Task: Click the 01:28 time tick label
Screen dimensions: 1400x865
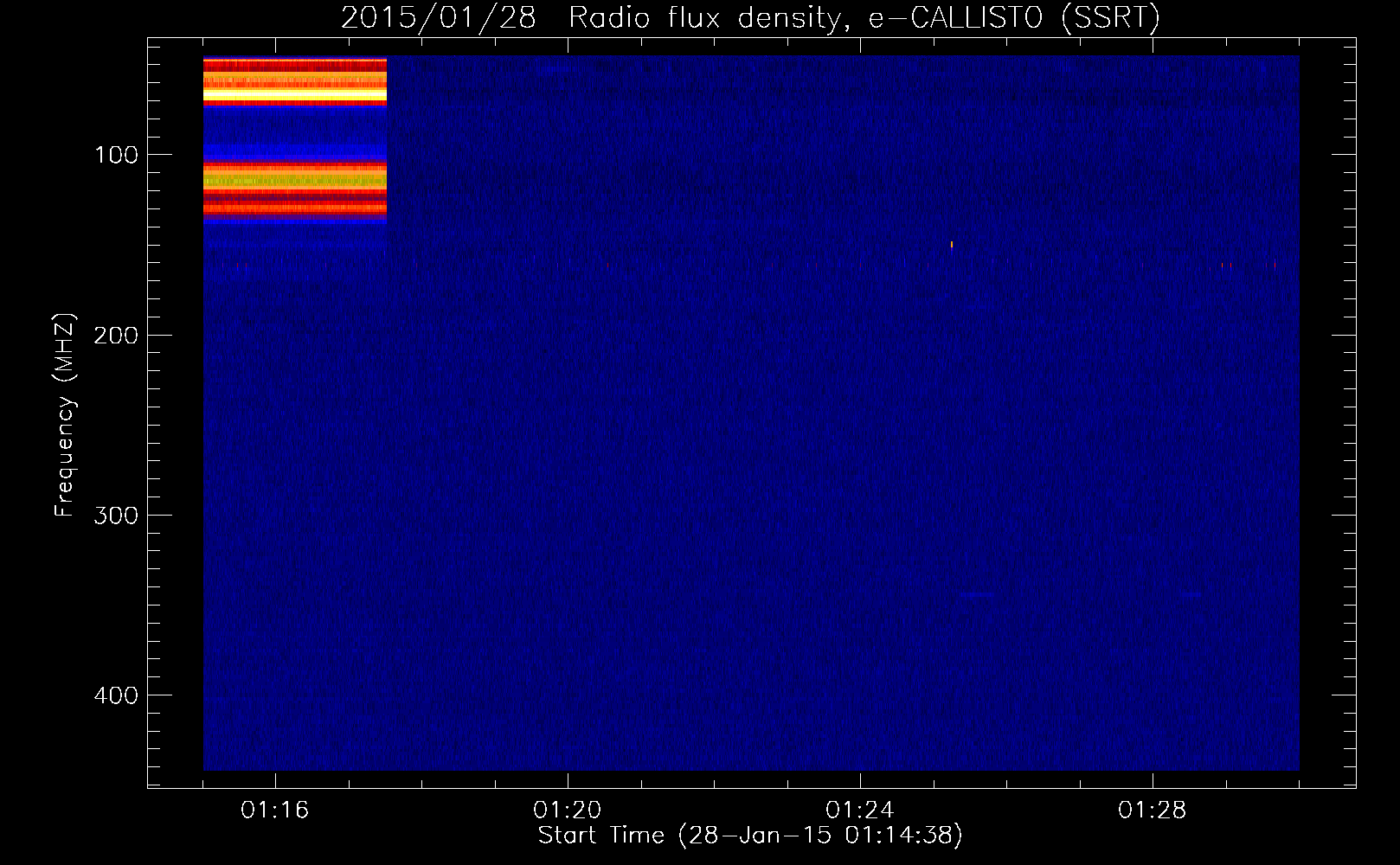Action: pos(1153,811)
